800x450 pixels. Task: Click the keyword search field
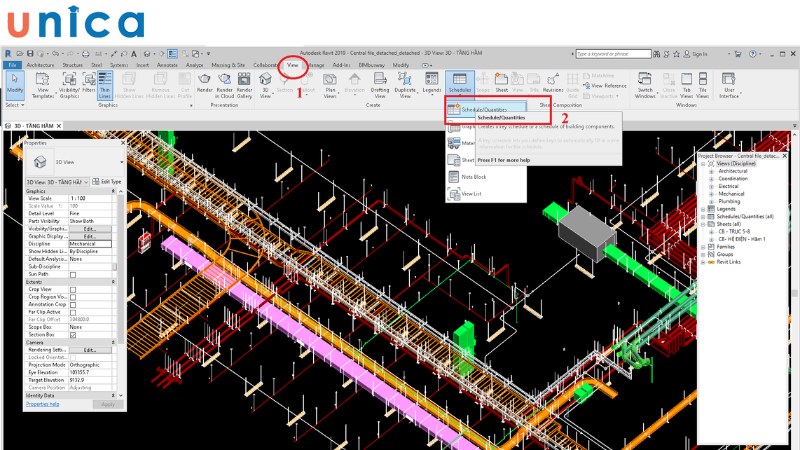pos(613,54)
